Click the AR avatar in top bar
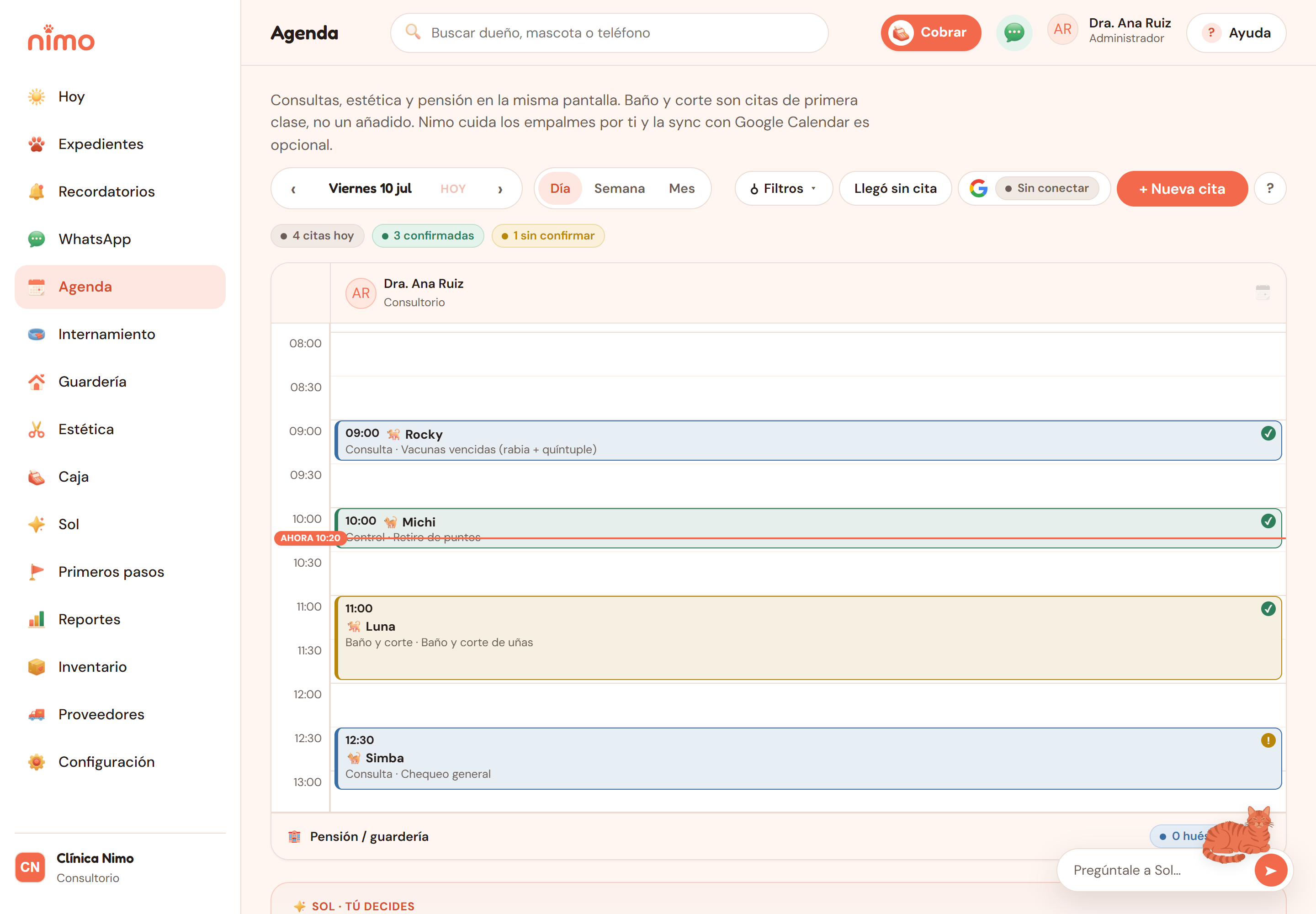Viewport: 1316px width, 914px height. (x=1062, y=30)
